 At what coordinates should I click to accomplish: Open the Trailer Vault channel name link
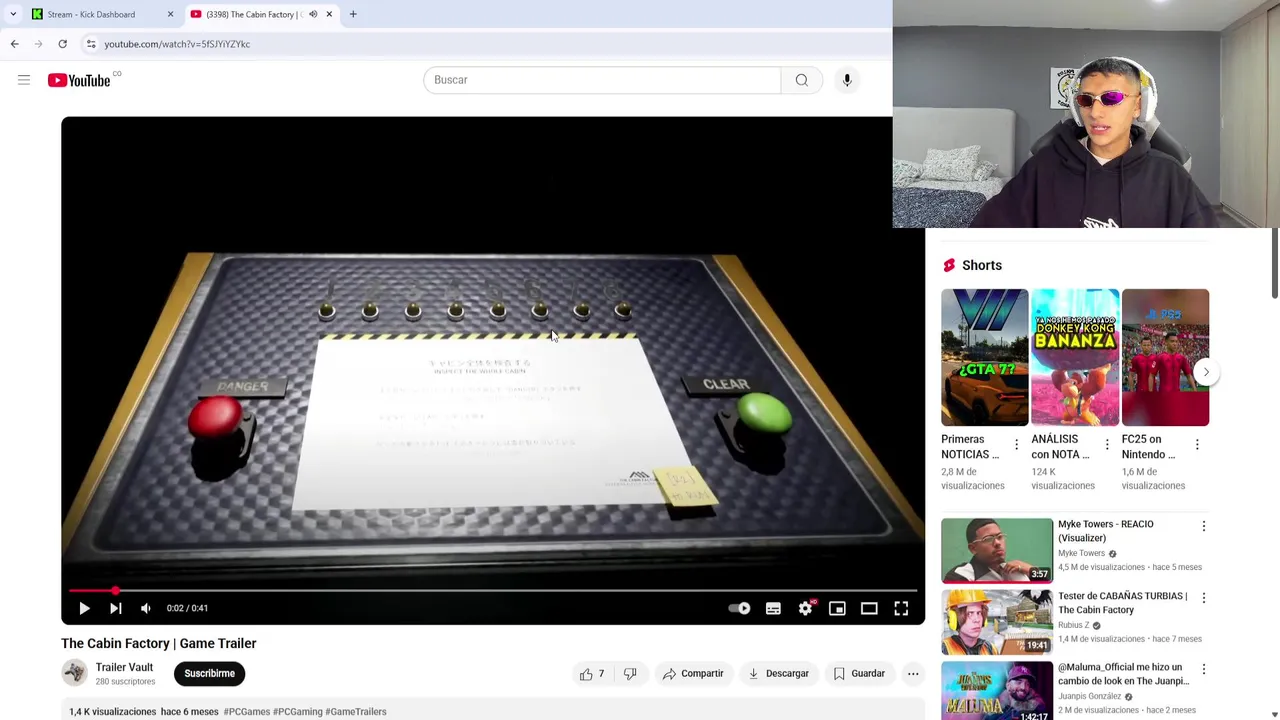click(x=124, y=667)
